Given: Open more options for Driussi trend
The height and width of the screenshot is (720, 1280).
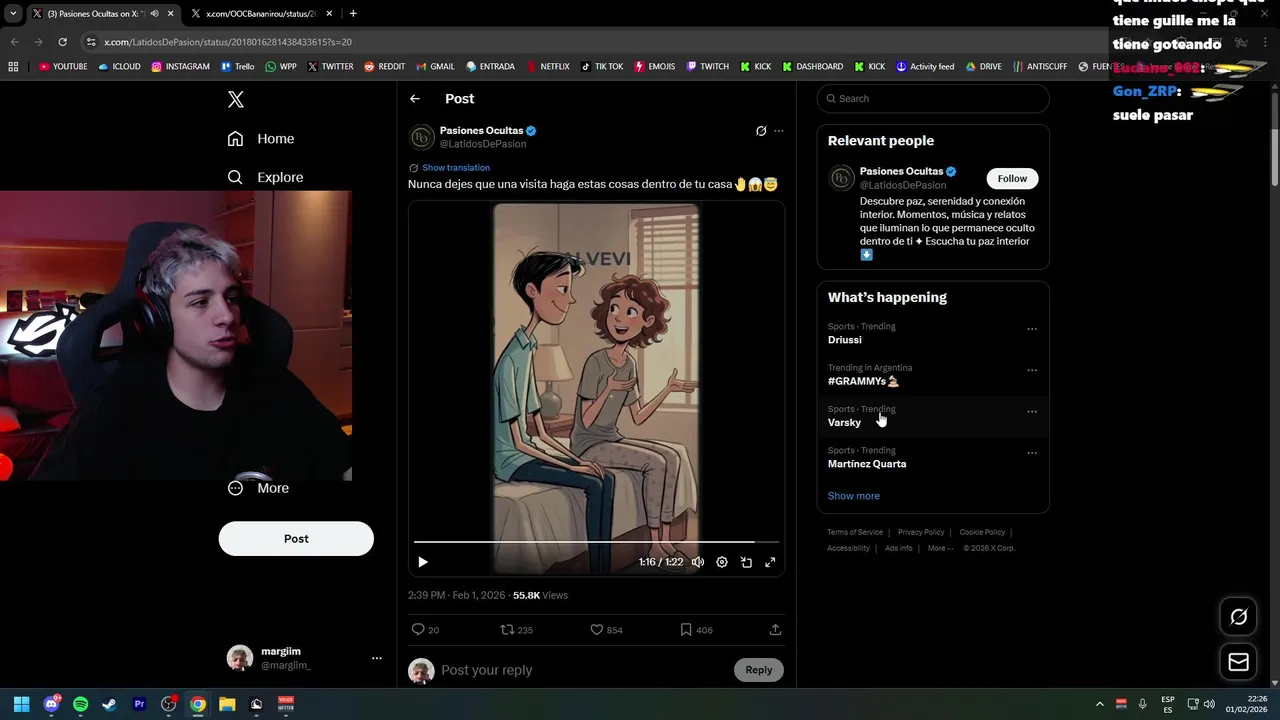Looking at the screenshot, I should [1032, 329].
